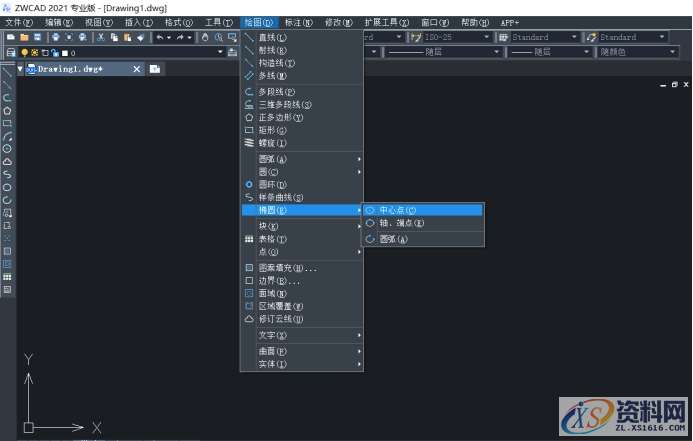The height and width of the screenshot is (441, 693).
Task: Click the Open folder icon
Action: (24, 37)
